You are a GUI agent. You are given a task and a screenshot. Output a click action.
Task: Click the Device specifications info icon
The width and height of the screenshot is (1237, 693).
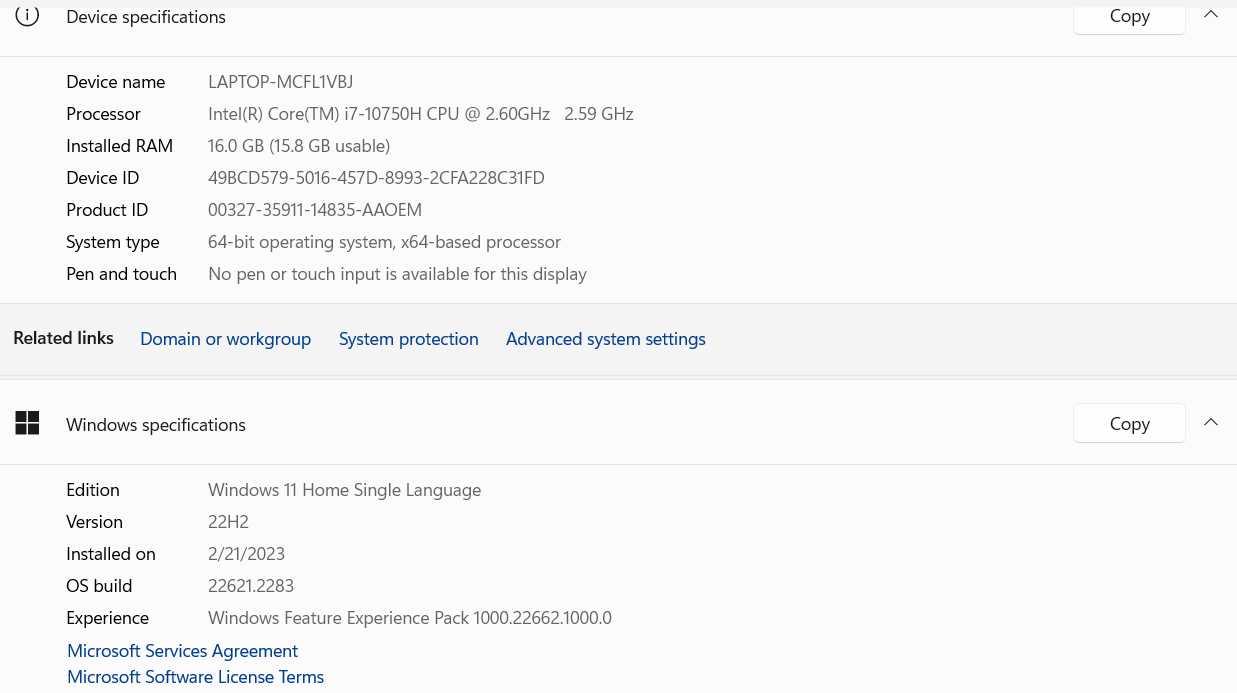[27, 16]
